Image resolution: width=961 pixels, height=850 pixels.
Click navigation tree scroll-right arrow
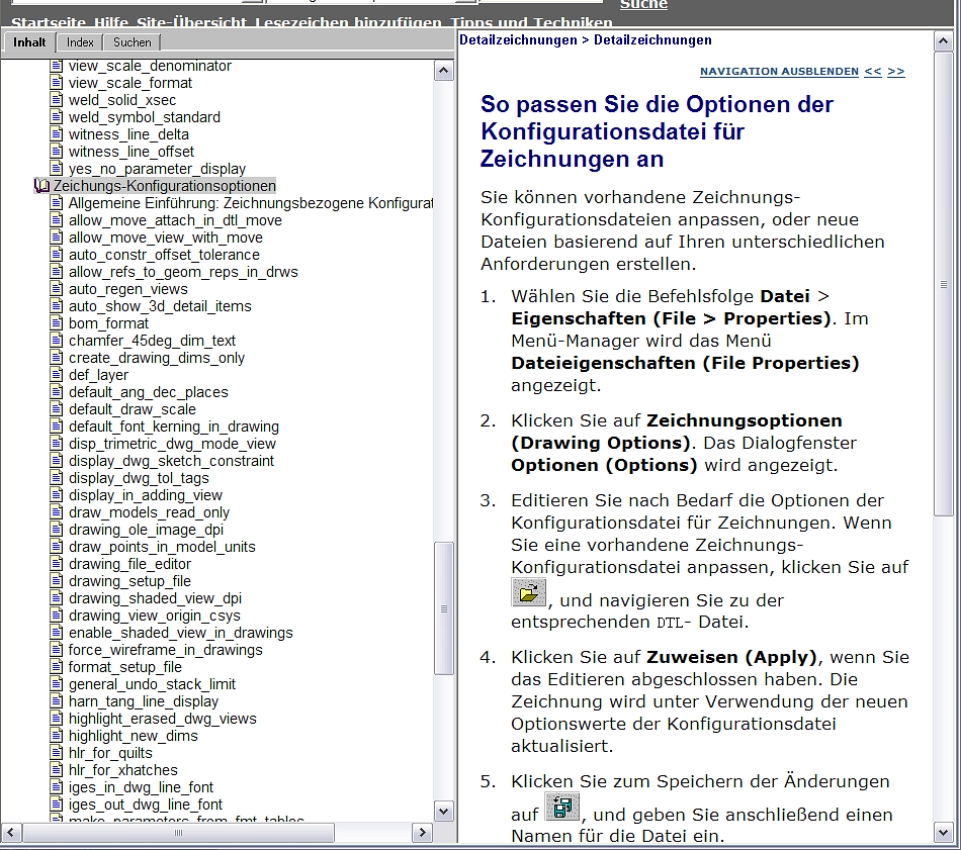(421, 832)
